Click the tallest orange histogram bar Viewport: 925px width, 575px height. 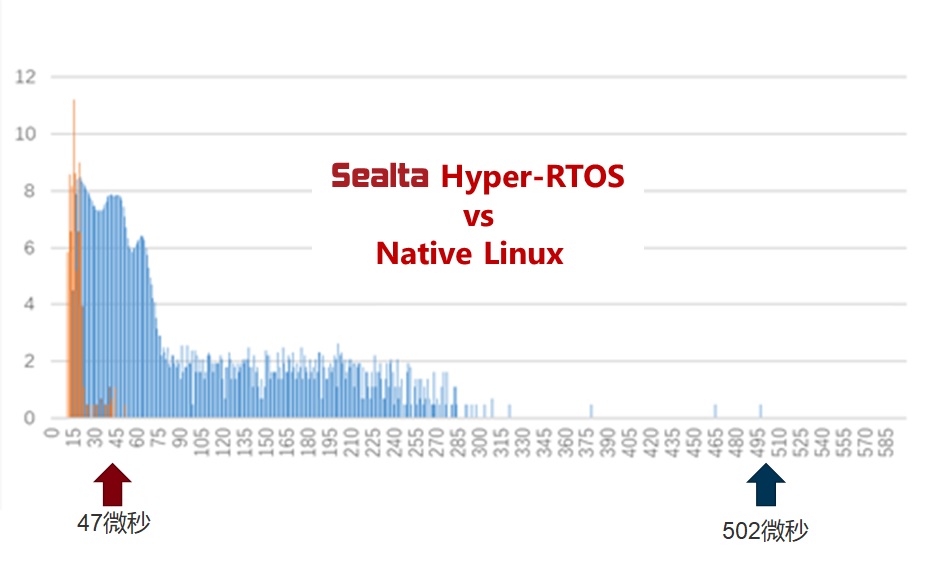[x=74, y=258]
